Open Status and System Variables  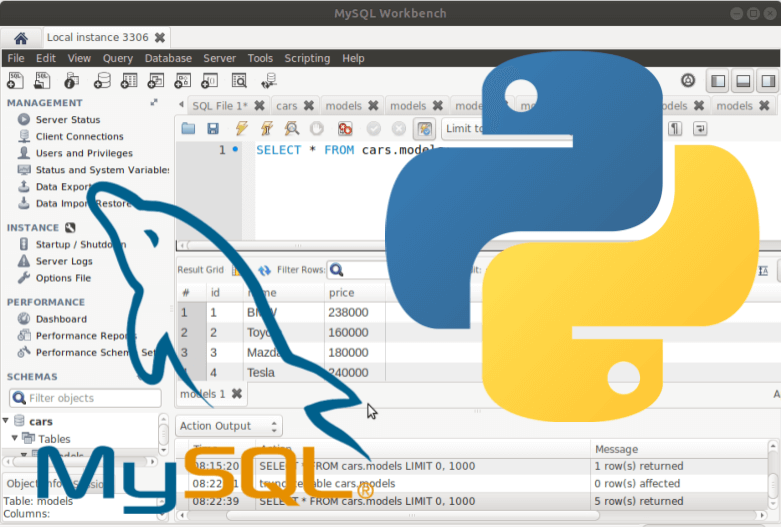(x=102, y=170)
